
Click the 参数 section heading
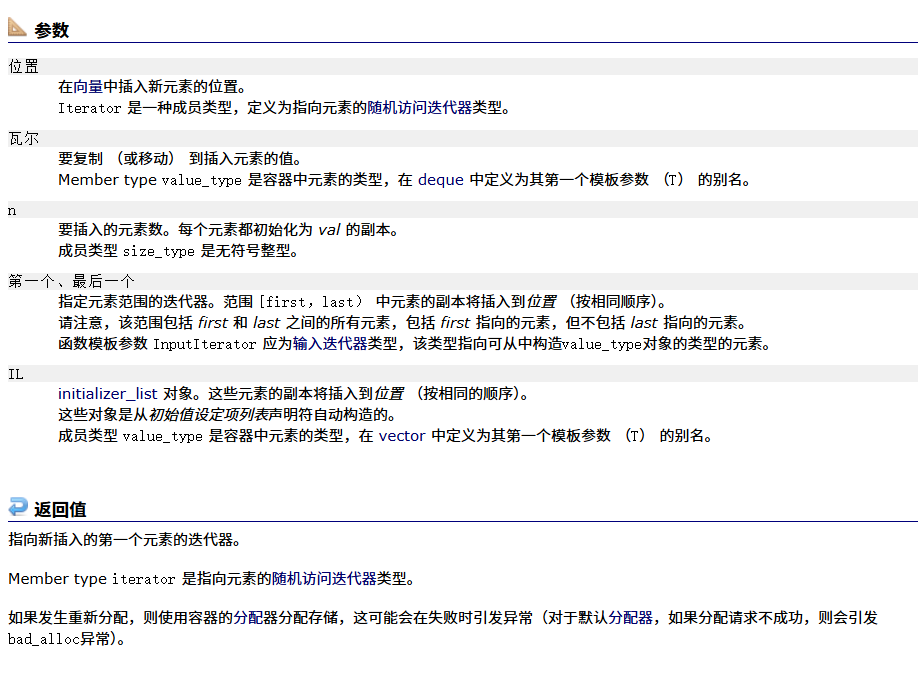click(x=52, y=30)
